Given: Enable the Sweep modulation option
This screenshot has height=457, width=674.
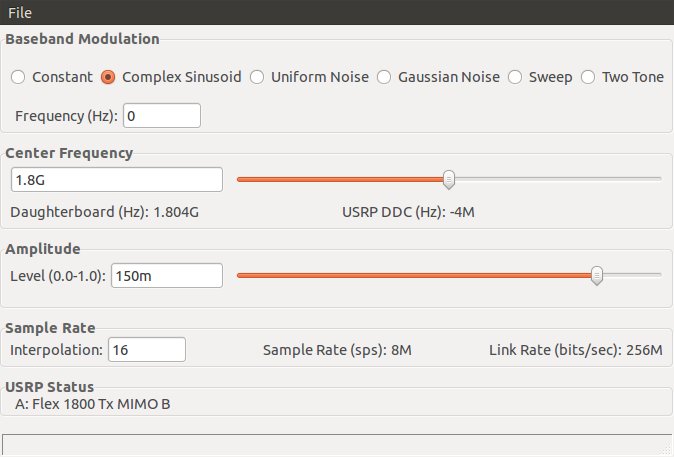Looking at the screenshot, I should (515, 77).
